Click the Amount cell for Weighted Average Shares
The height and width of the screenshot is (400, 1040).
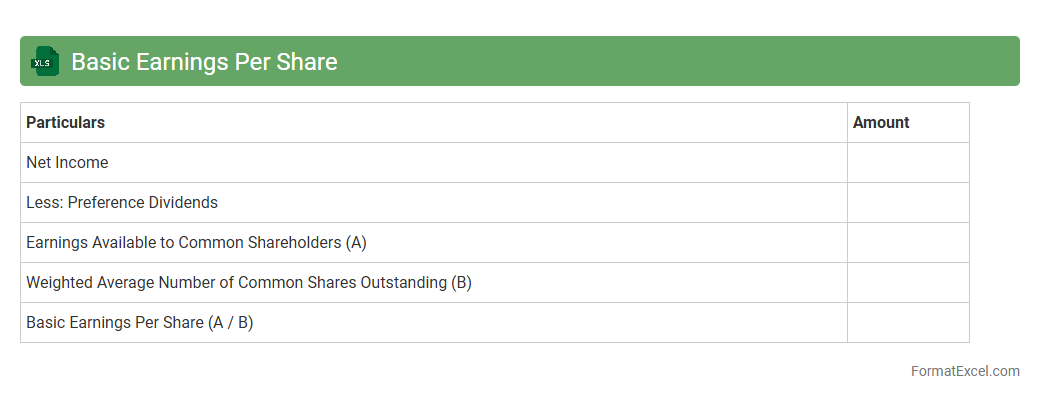[908, 283]
